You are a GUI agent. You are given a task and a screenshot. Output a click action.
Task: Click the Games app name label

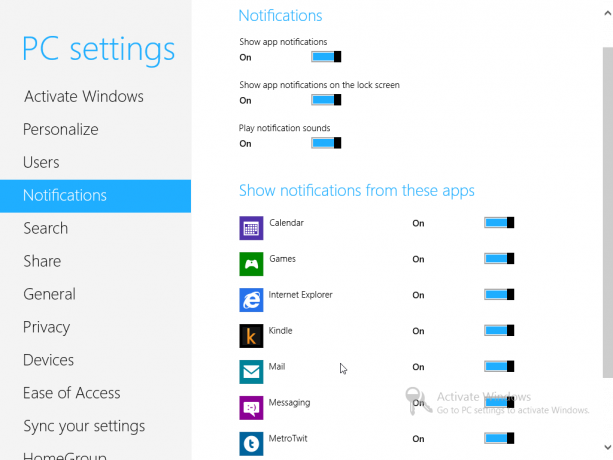282,259
